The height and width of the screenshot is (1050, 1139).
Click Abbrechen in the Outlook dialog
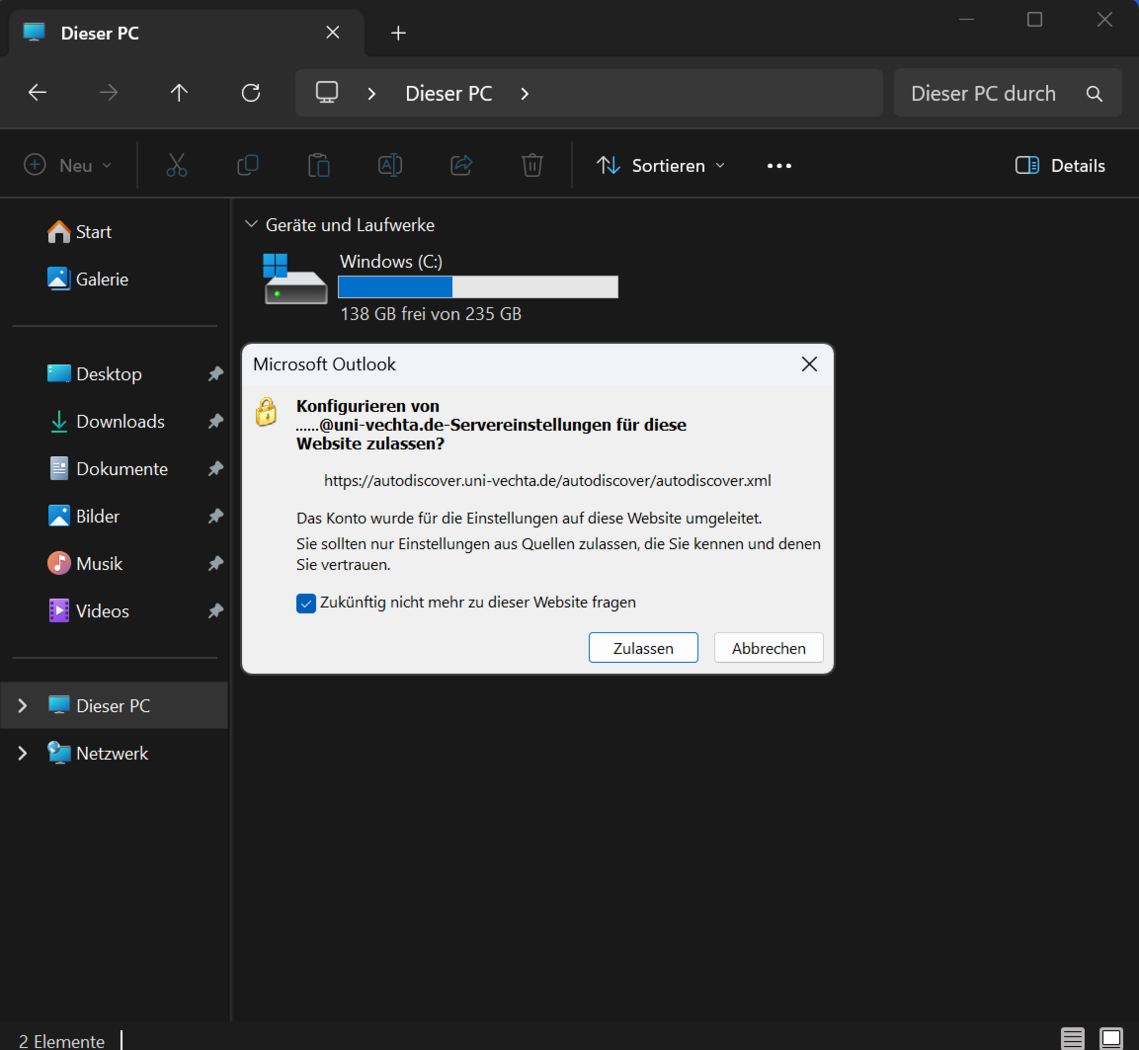[769, 648]
